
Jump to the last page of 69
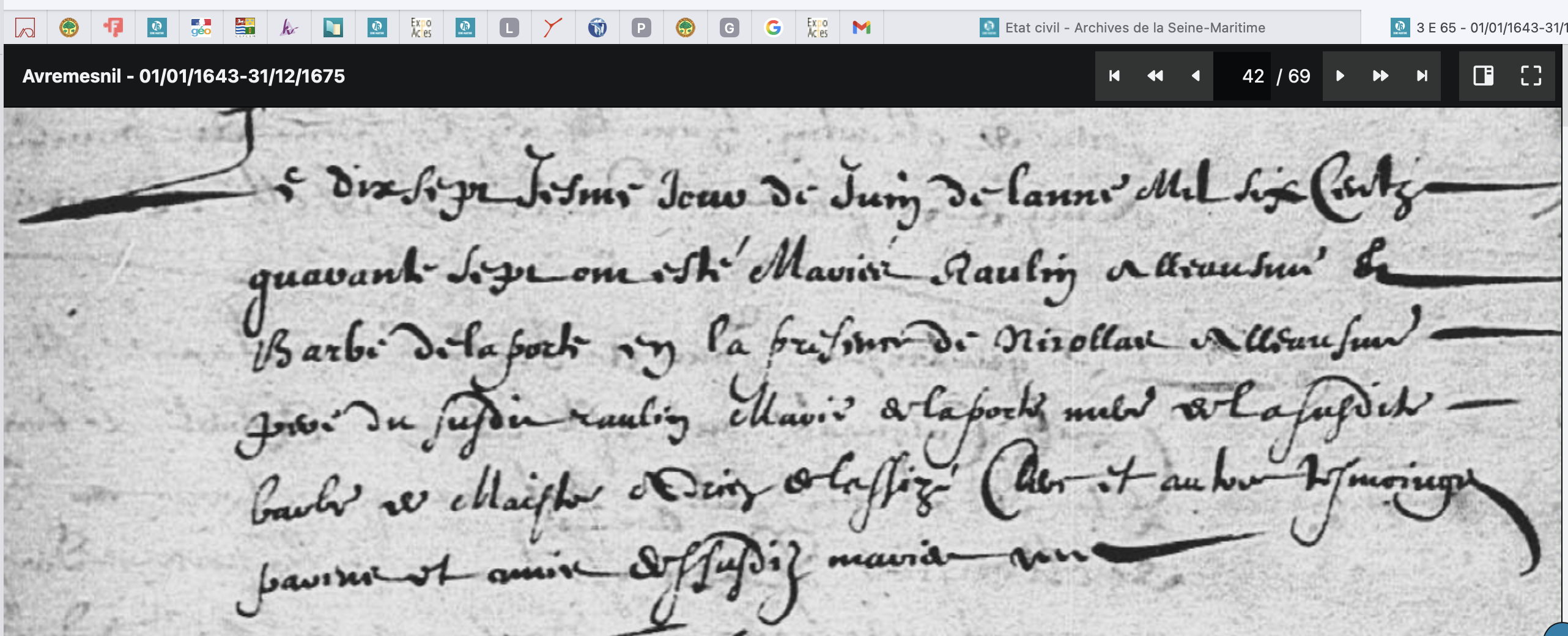point(1422,76)
